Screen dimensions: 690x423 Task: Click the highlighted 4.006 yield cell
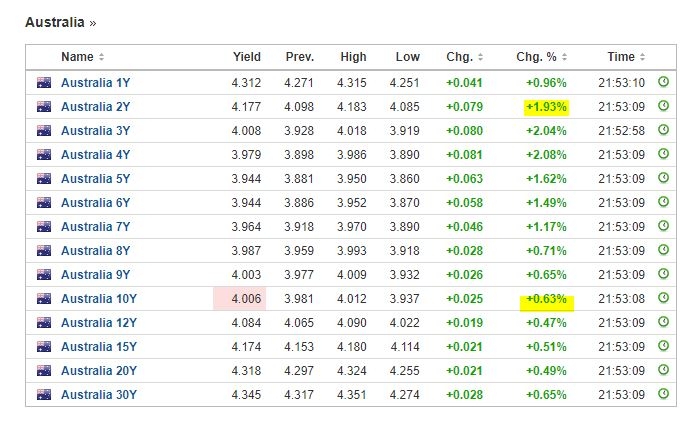coord(239,299)
